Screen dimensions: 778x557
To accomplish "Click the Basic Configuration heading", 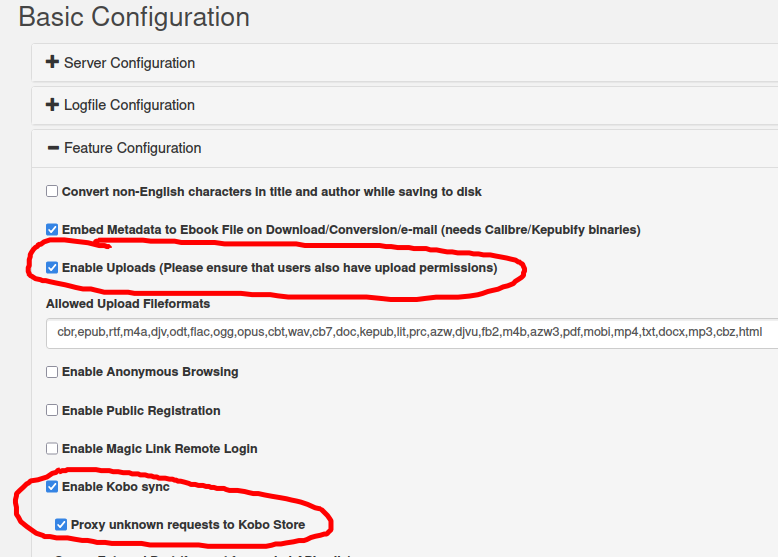I will [134, 17].
